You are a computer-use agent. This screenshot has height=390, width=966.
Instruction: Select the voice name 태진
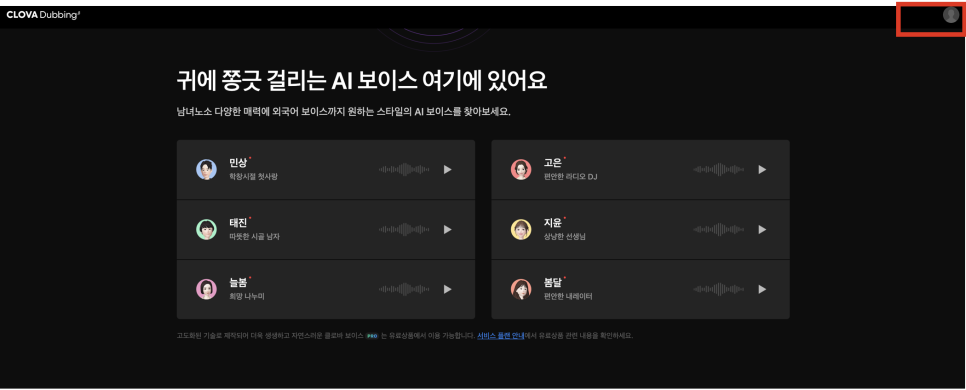coord(238,222)
